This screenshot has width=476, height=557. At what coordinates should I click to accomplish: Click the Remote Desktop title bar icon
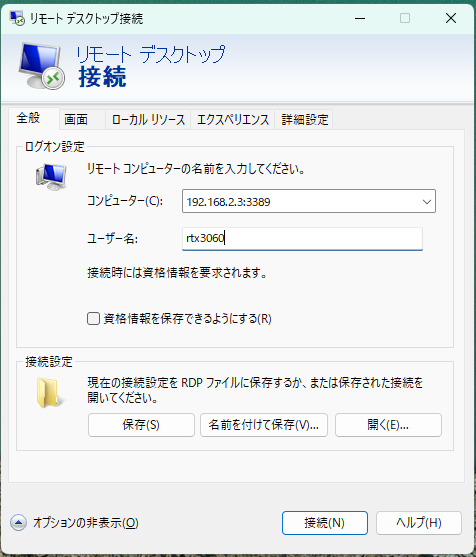(16, 18)
